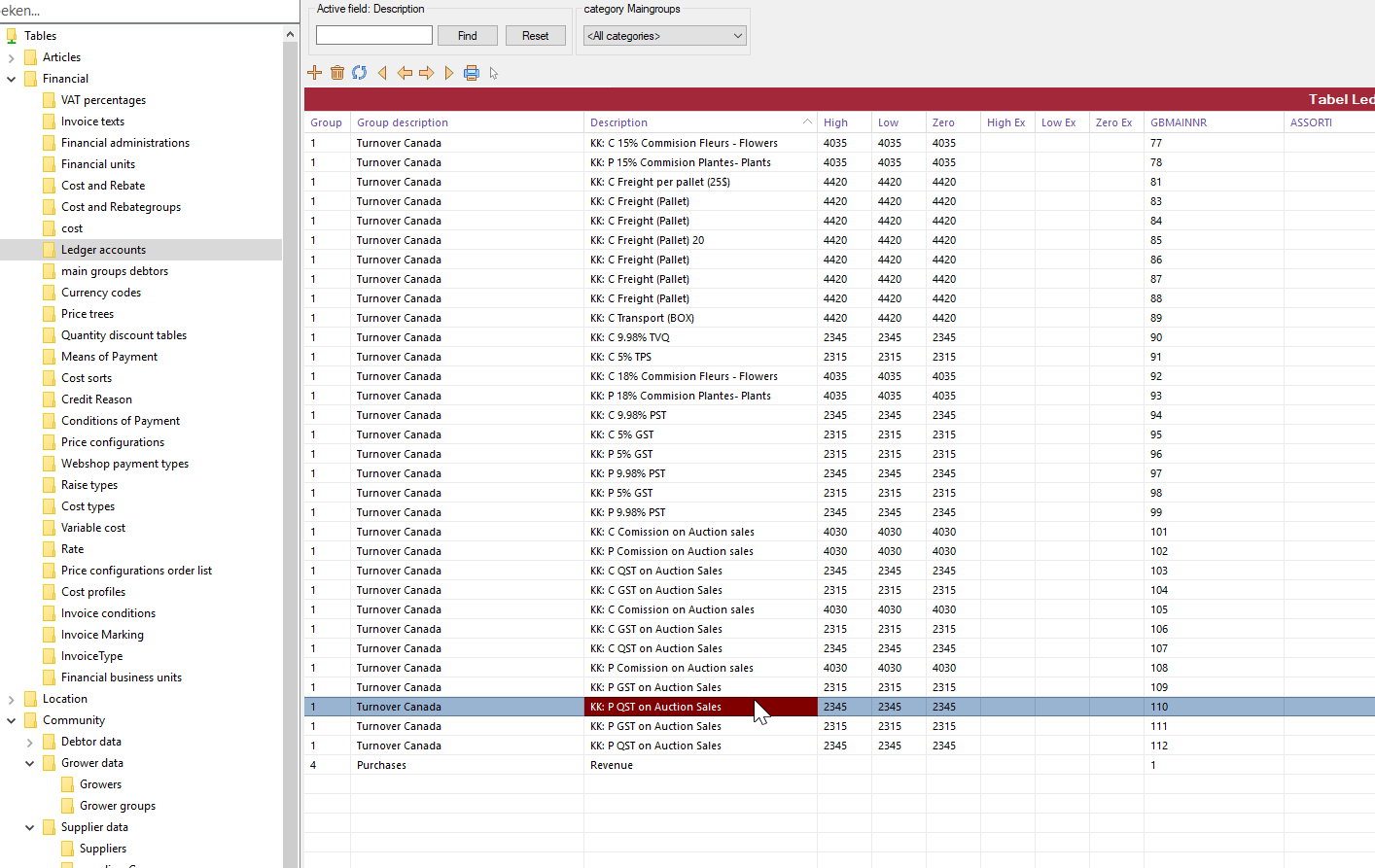Refresh the table with the blue arrows icon

click(x=360, y=73)
